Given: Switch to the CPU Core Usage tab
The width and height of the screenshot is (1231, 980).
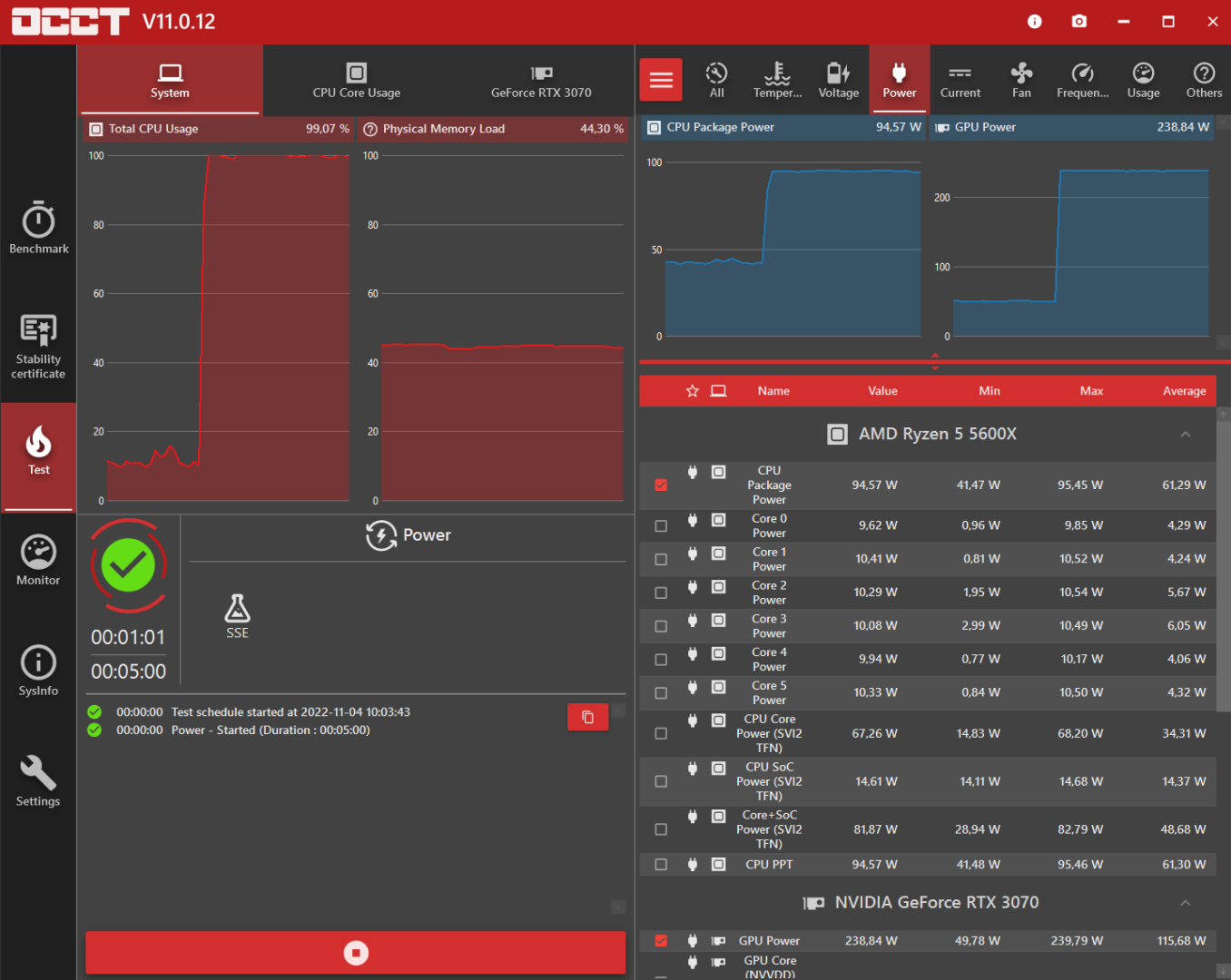Looking at the screenshot, I should pyautogui.click(x=357, y=80).
